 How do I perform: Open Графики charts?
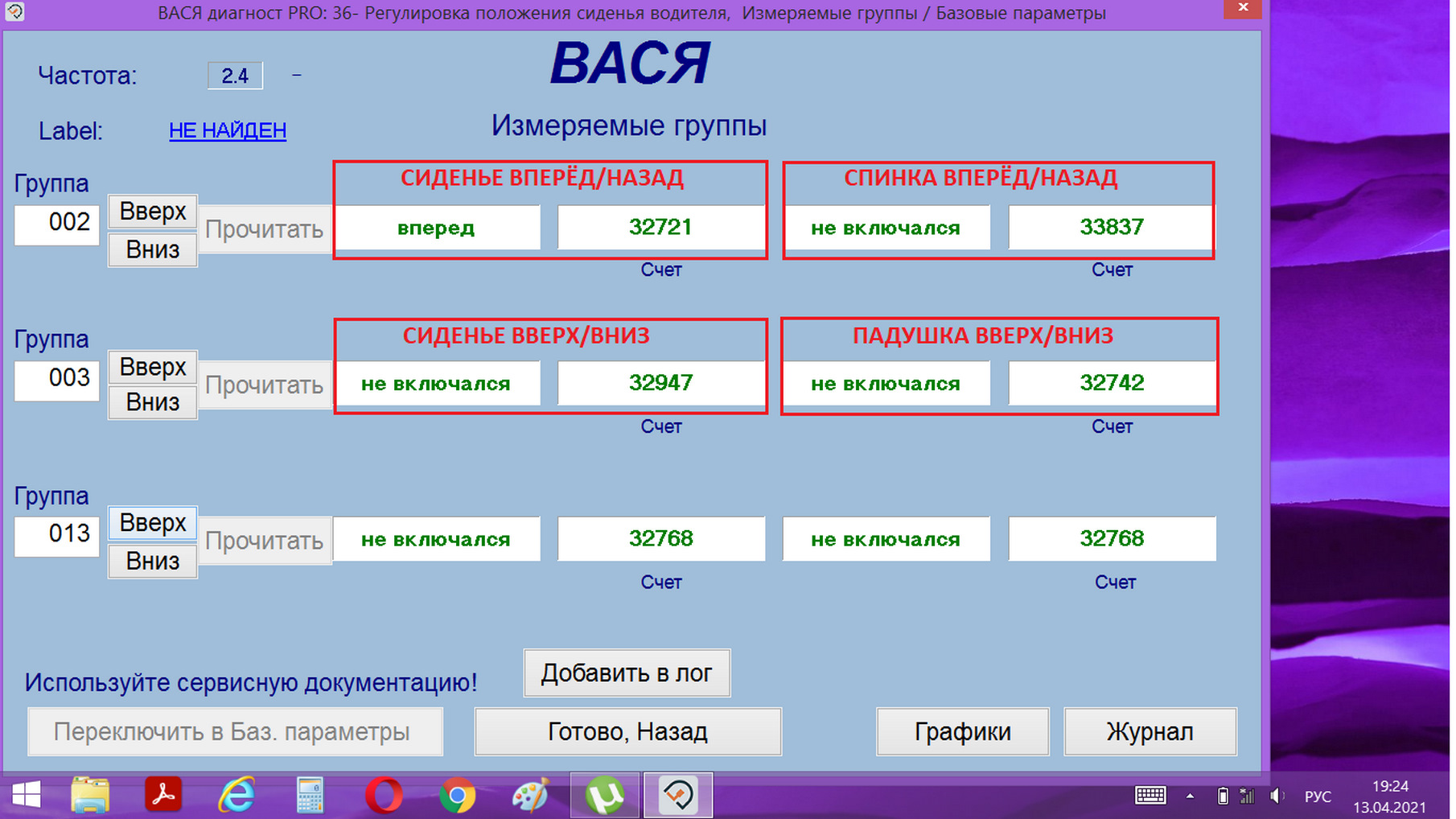(x=963, y=732)
